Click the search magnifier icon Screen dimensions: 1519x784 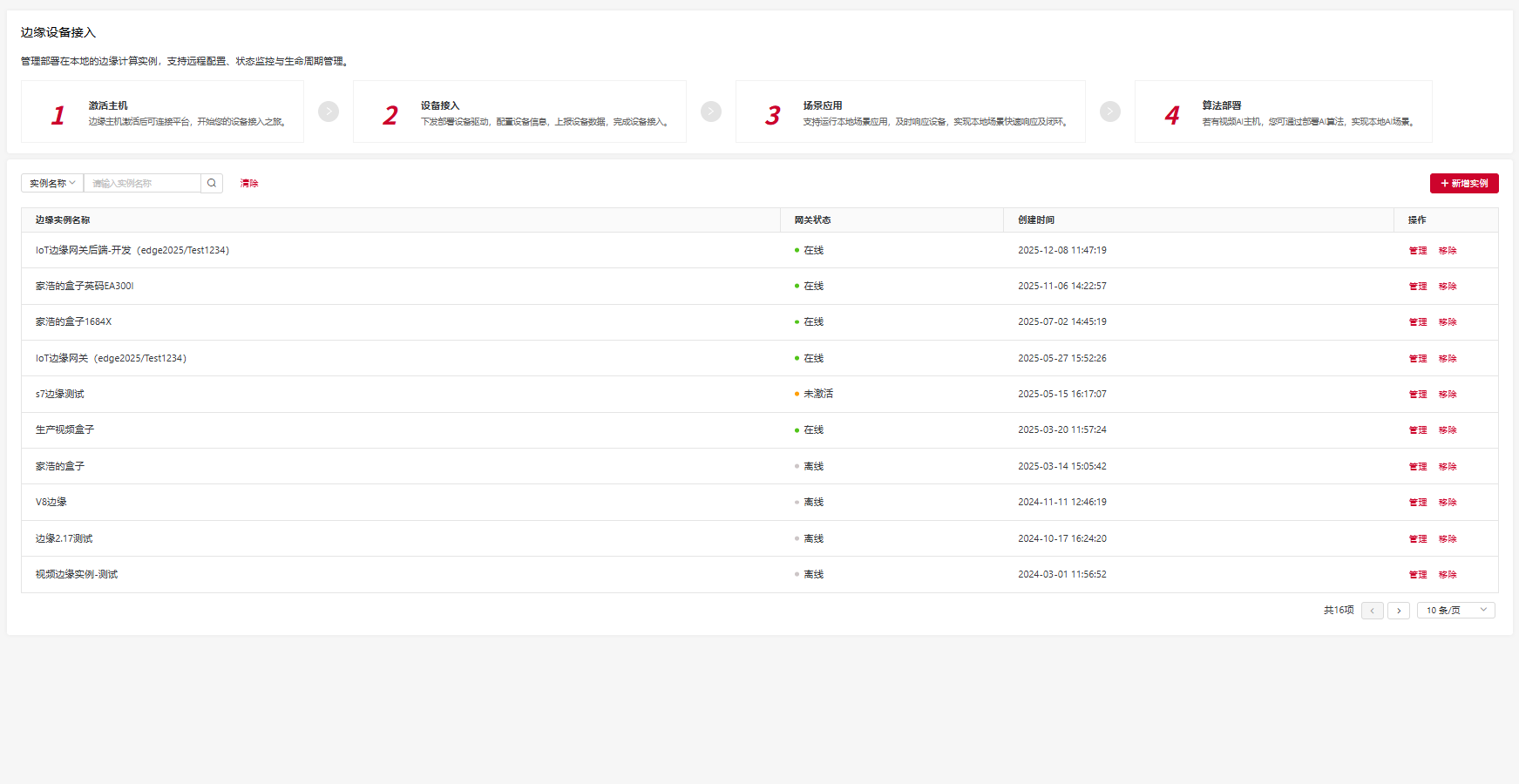pos(212,183)
